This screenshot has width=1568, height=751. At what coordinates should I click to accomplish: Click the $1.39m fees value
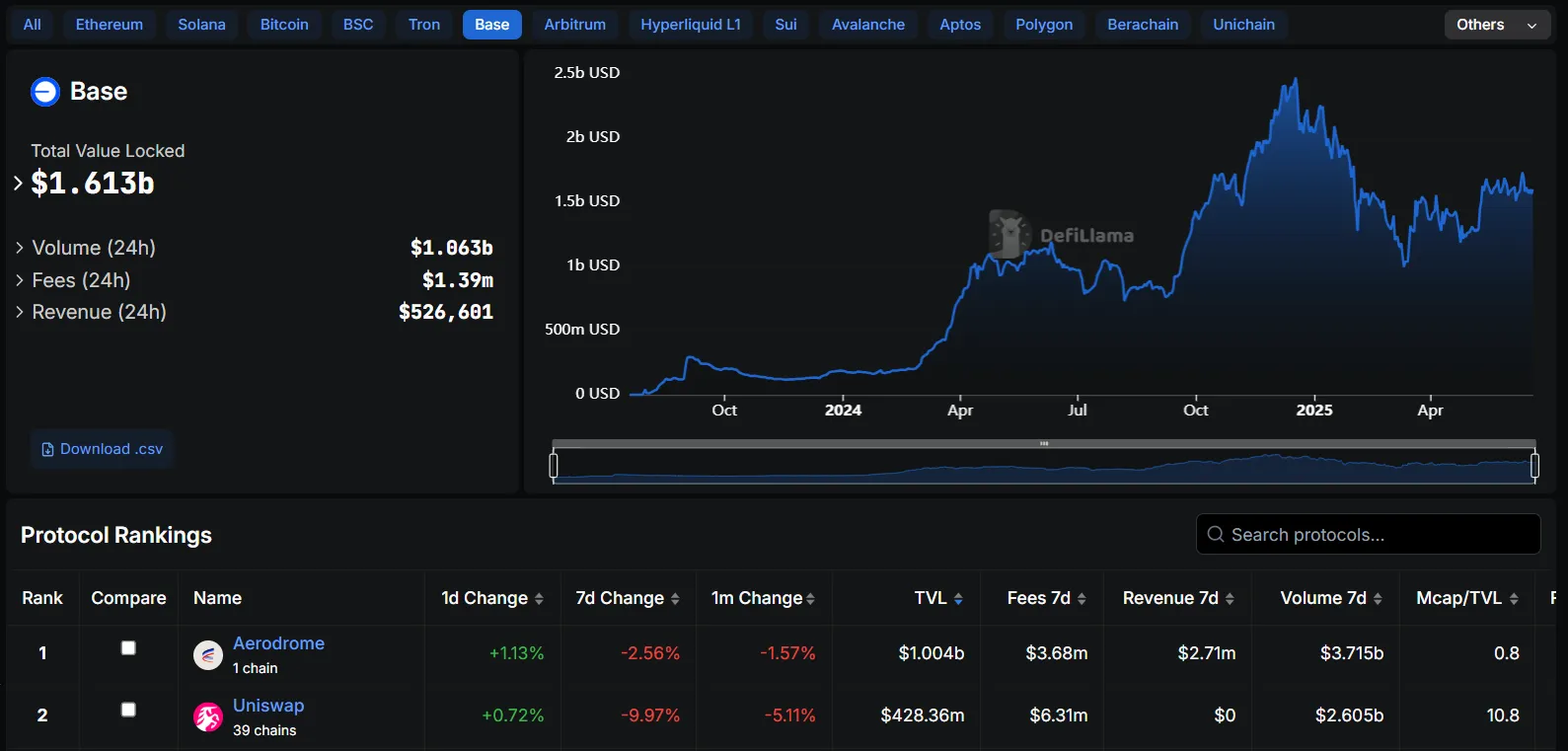click(x=458, y=280)
